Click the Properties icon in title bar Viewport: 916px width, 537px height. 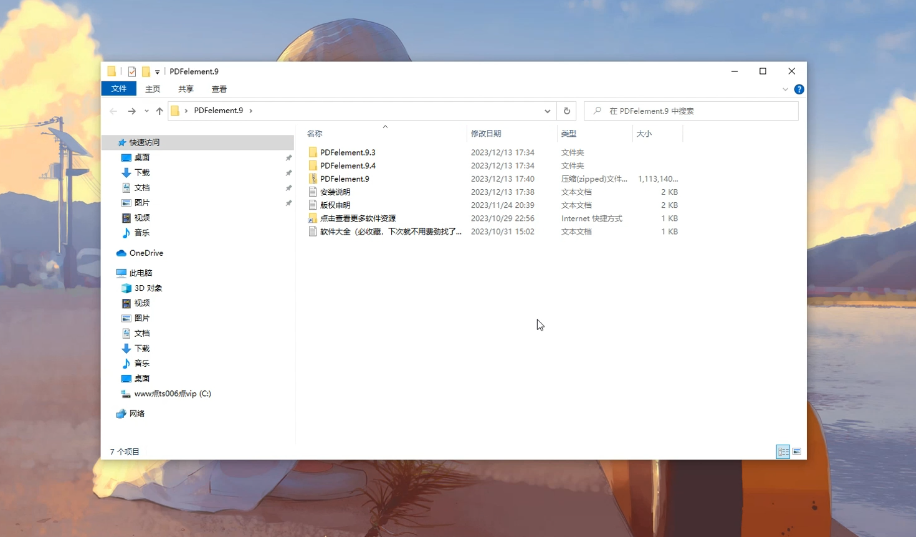pos(131,71)
